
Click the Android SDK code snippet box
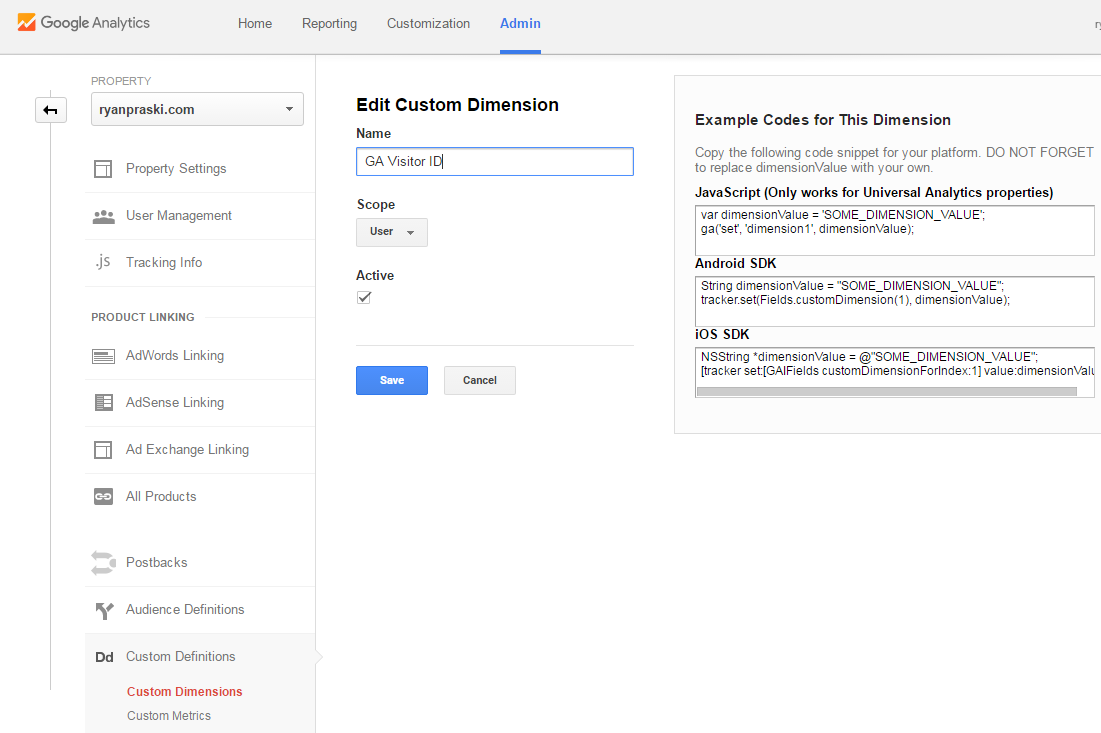tap(895, 301)
